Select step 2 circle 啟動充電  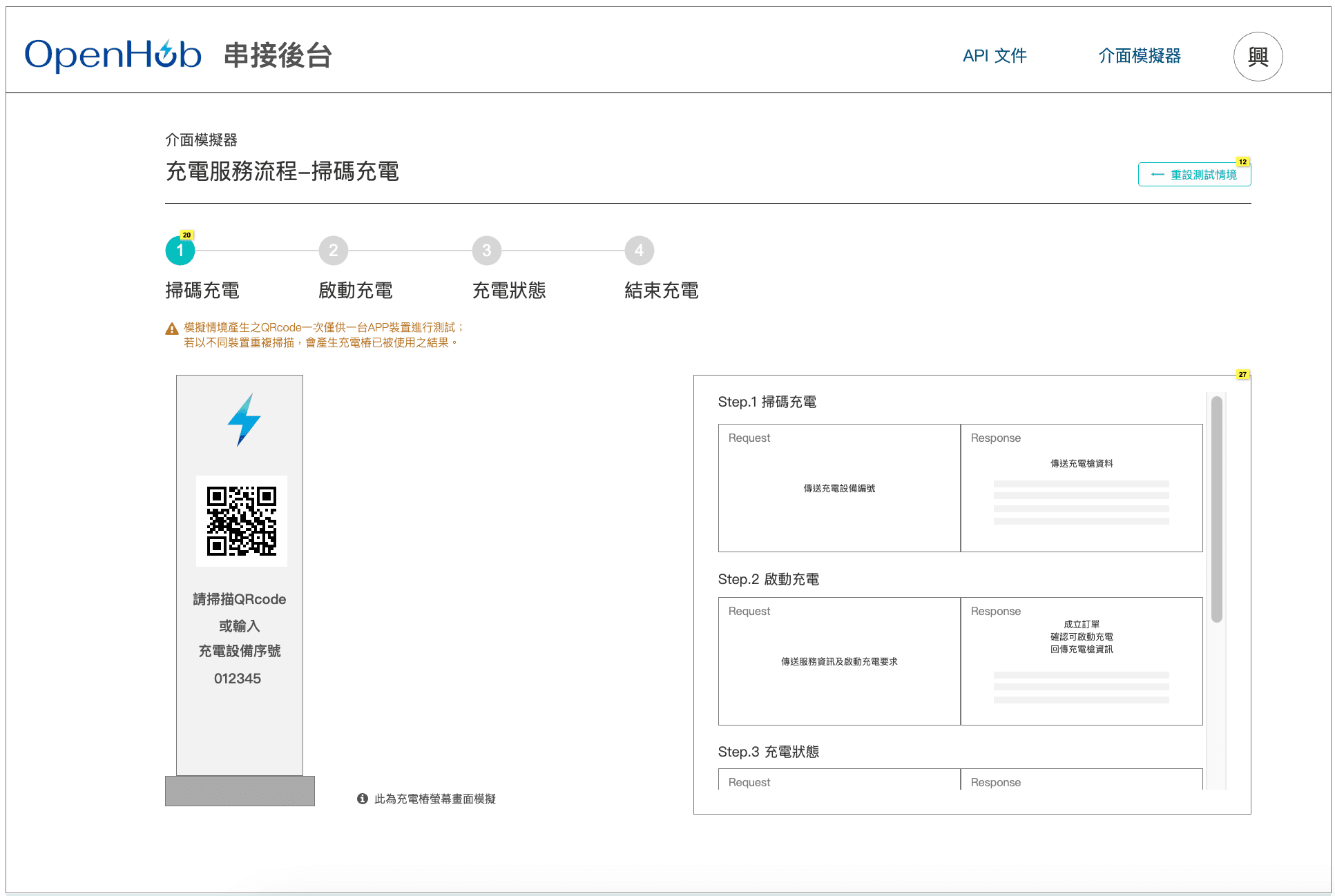coord(334,251)
